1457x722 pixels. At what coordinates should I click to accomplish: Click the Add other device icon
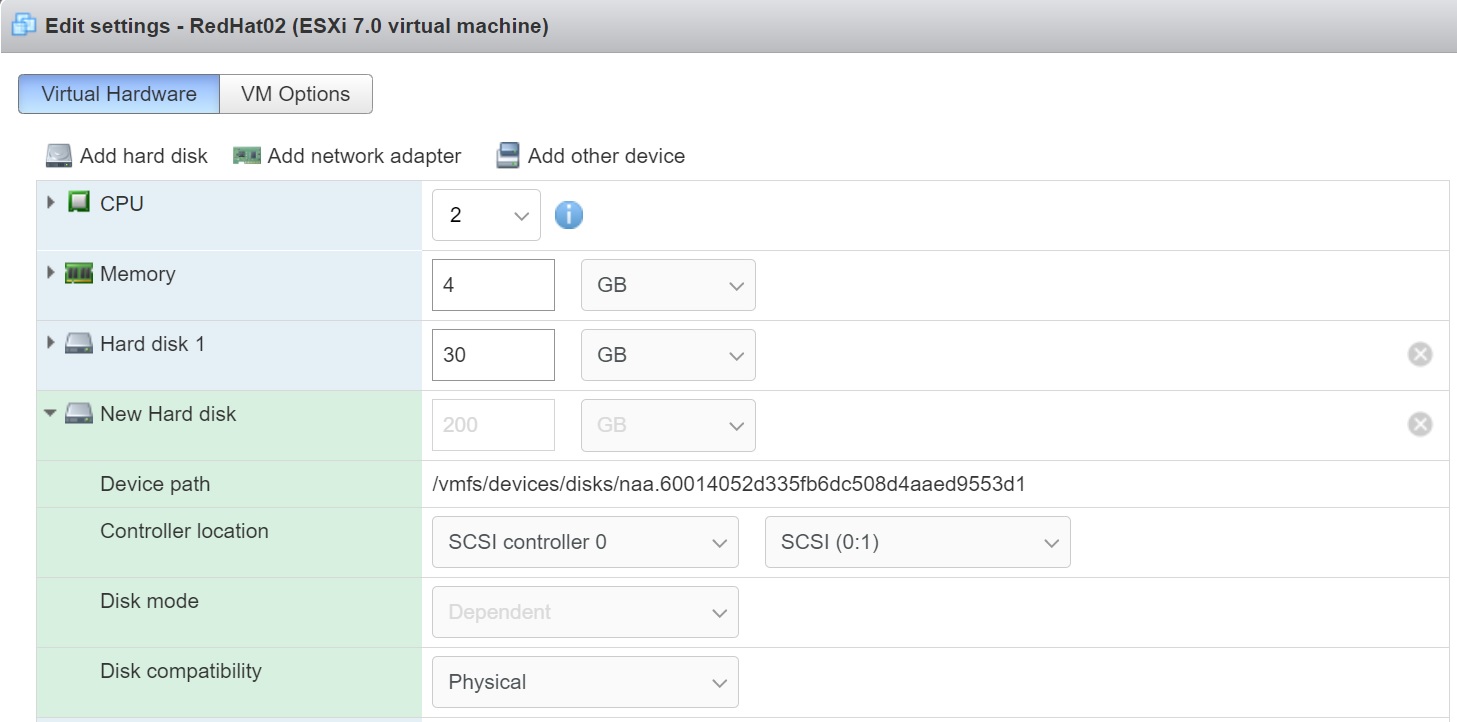click(508, 156)
